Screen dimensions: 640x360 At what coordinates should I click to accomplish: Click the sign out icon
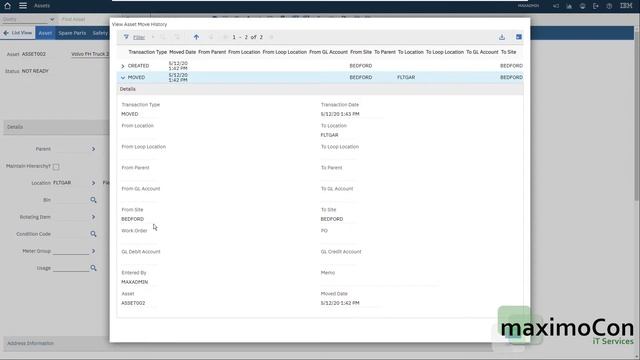tap(596, 6)
